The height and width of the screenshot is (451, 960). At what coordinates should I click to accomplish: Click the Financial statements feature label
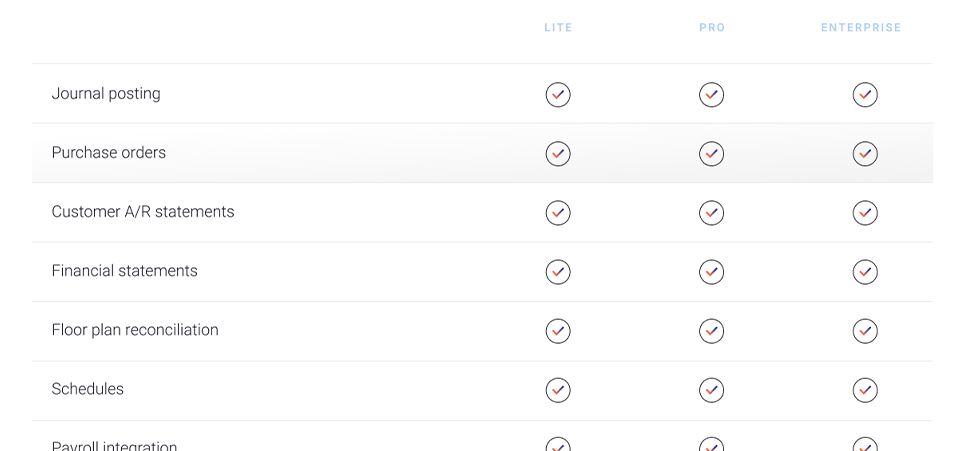125,271
